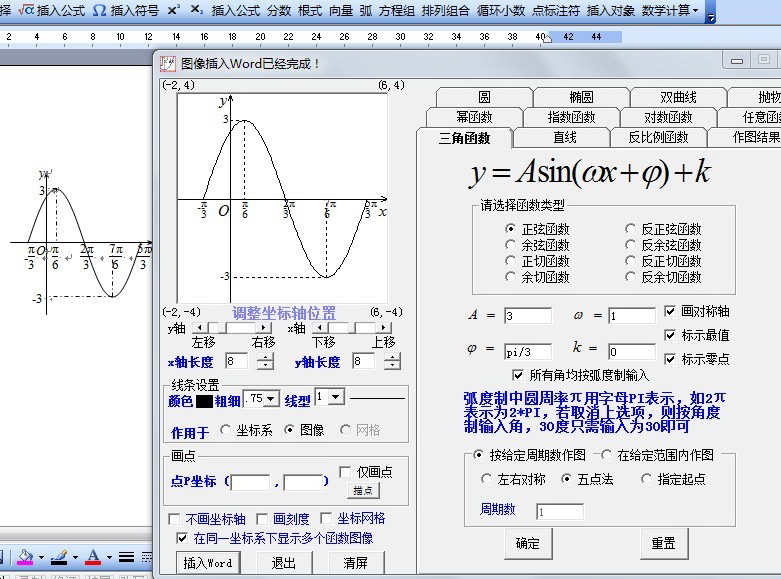Click the superscript x² icon
The width and height of the screenshot is (781, 579).
click(174, 10)
